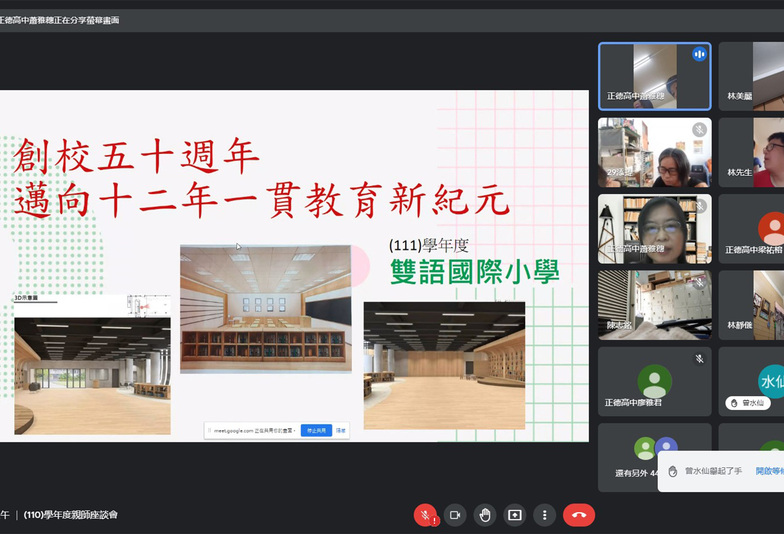Open the three-dot more options menu

click(x=544, y=515)
